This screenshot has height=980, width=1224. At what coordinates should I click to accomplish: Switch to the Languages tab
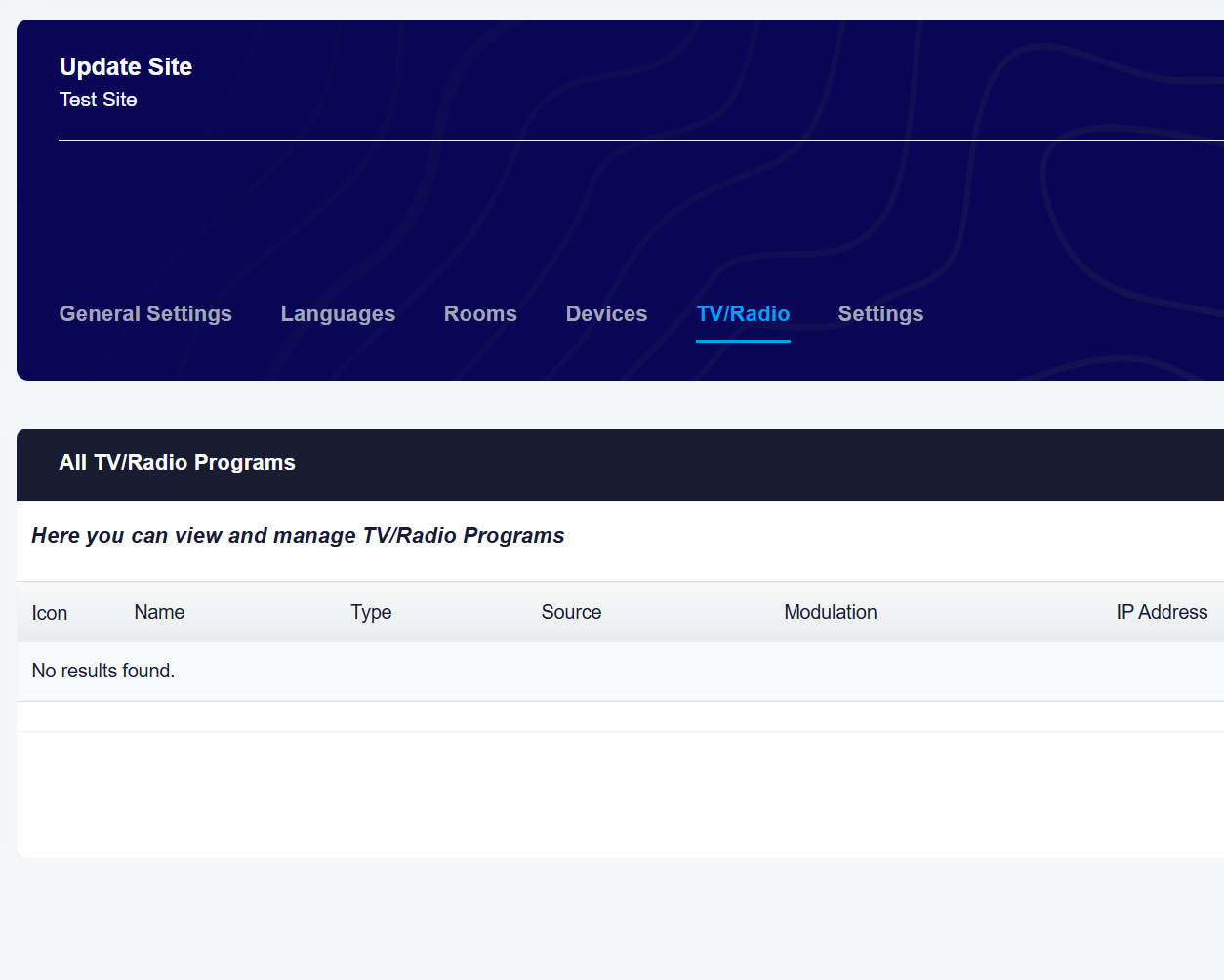tap(338, 314)
